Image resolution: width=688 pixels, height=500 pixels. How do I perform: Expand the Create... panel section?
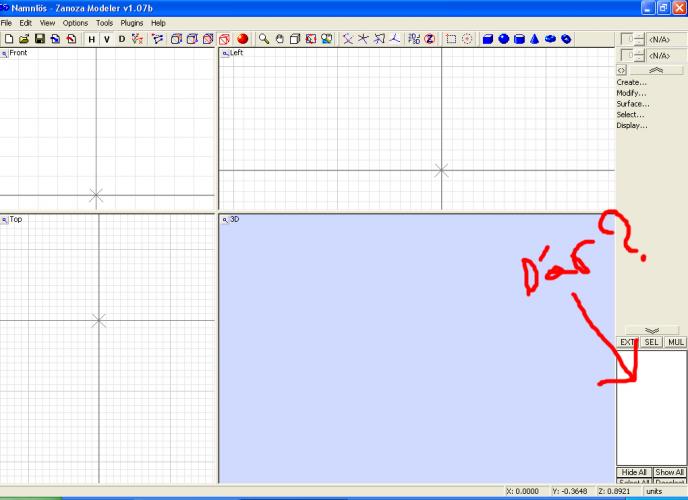[631, 82]
